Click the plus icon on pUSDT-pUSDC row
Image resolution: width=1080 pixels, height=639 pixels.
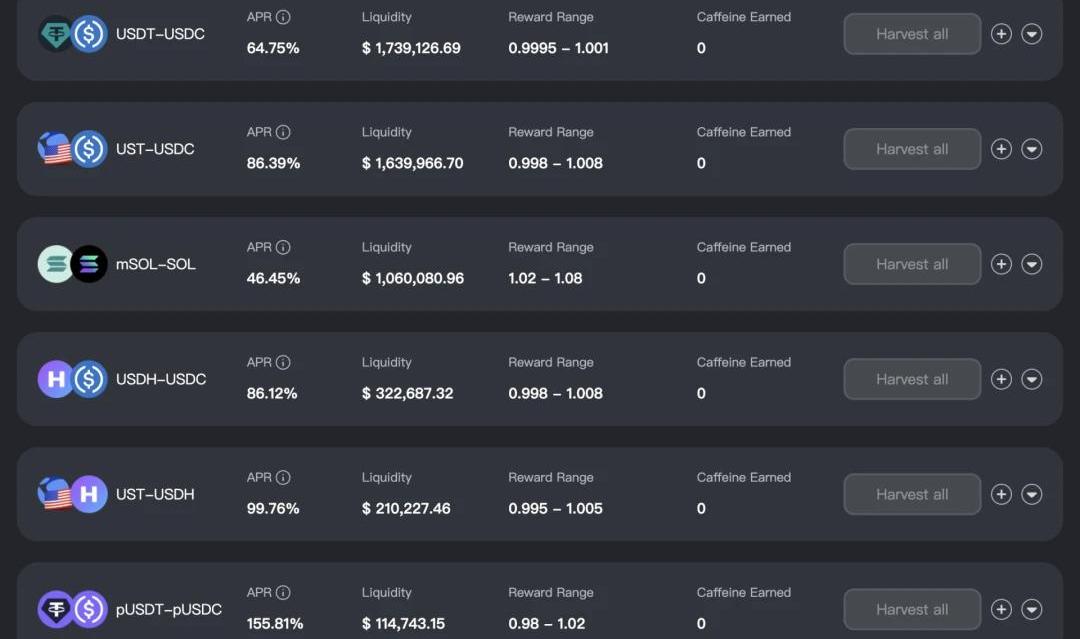tap(1001, 609)
